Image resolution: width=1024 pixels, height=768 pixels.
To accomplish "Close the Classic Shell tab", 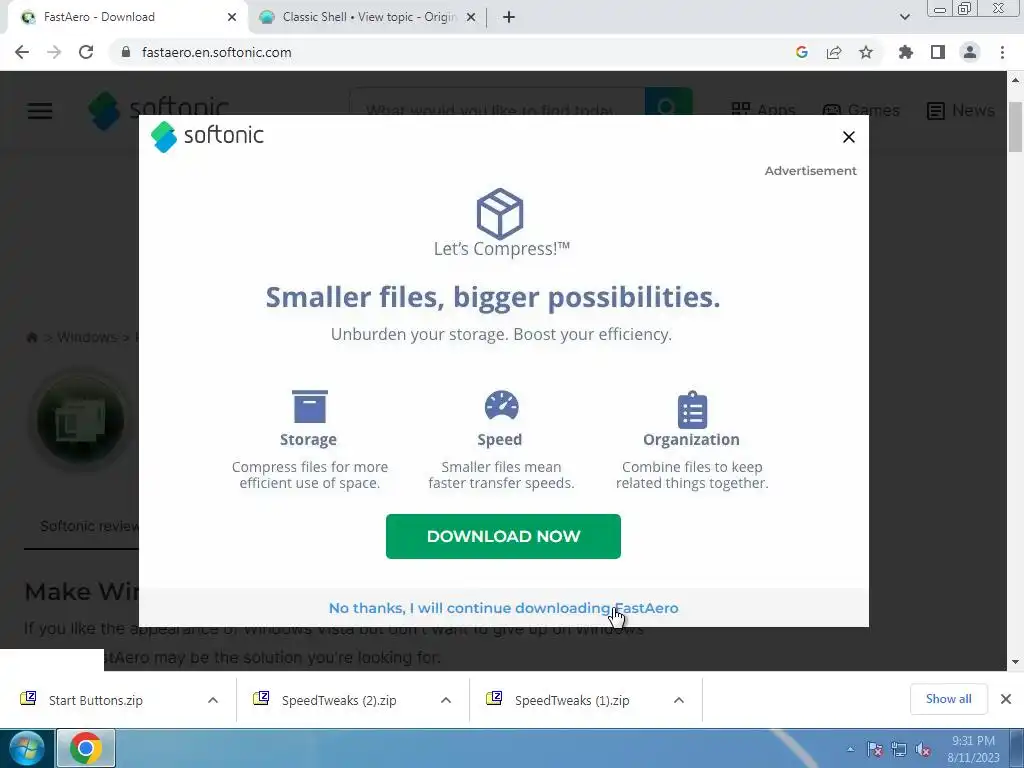I will [x=471, y=18].
